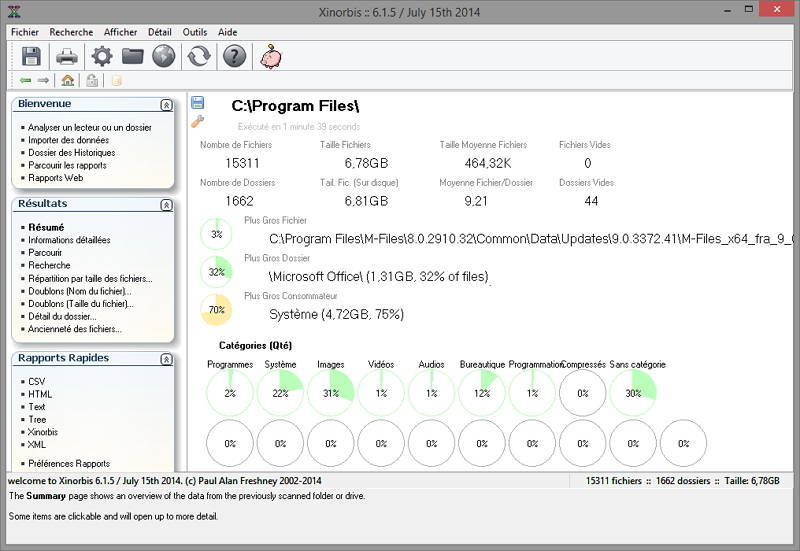Click the Images 31% category chart

331,393
